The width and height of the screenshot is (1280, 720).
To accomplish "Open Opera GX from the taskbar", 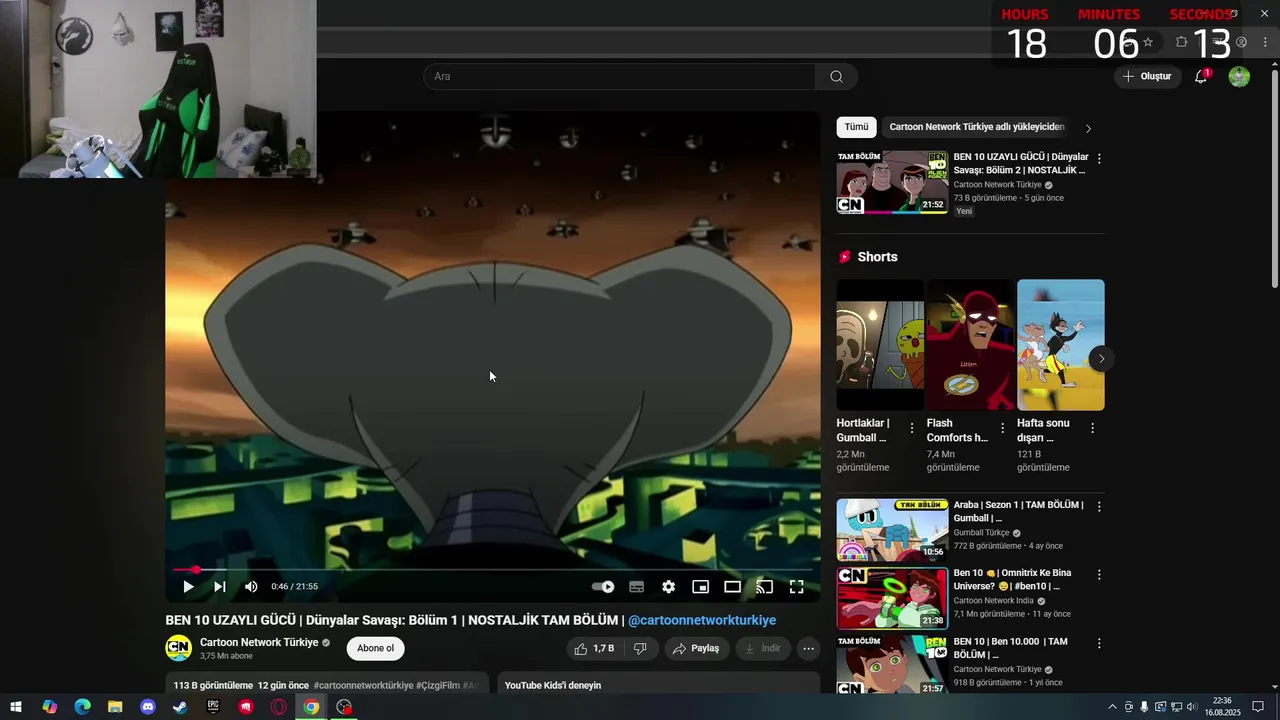I will coord(278,707).
